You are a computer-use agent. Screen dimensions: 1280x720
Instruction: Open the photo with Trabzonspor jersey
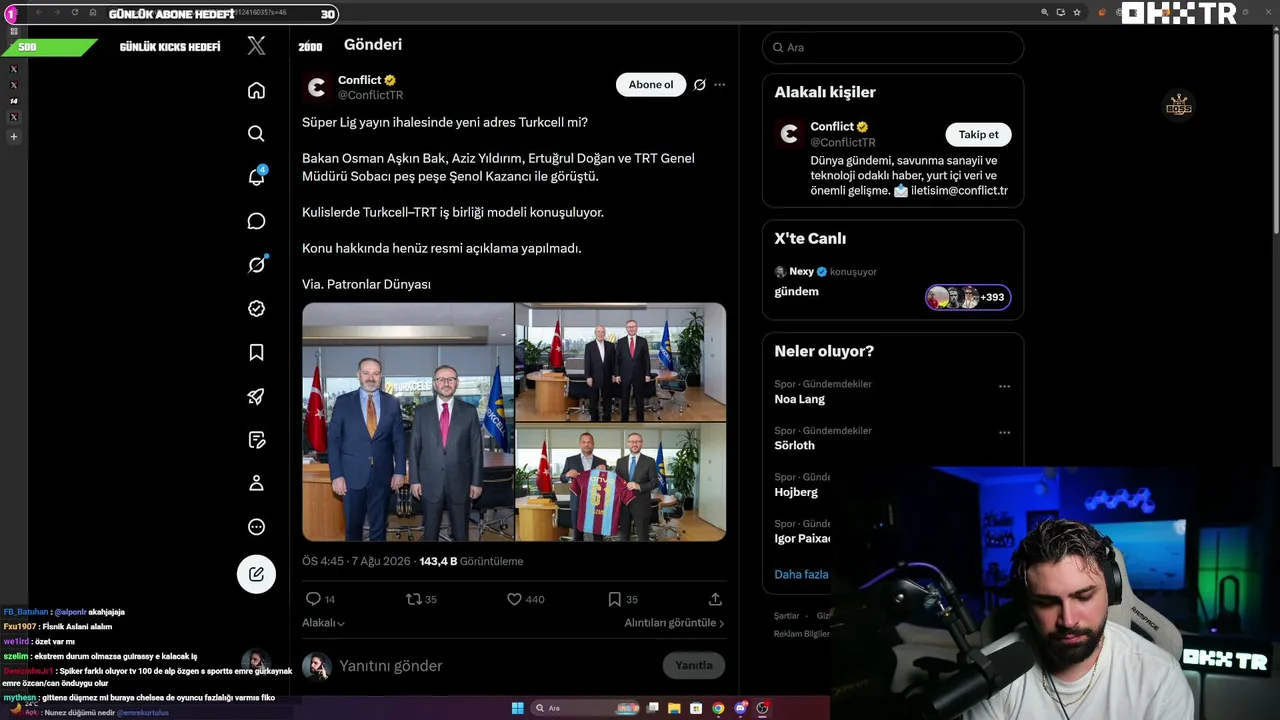pos(621,482)
